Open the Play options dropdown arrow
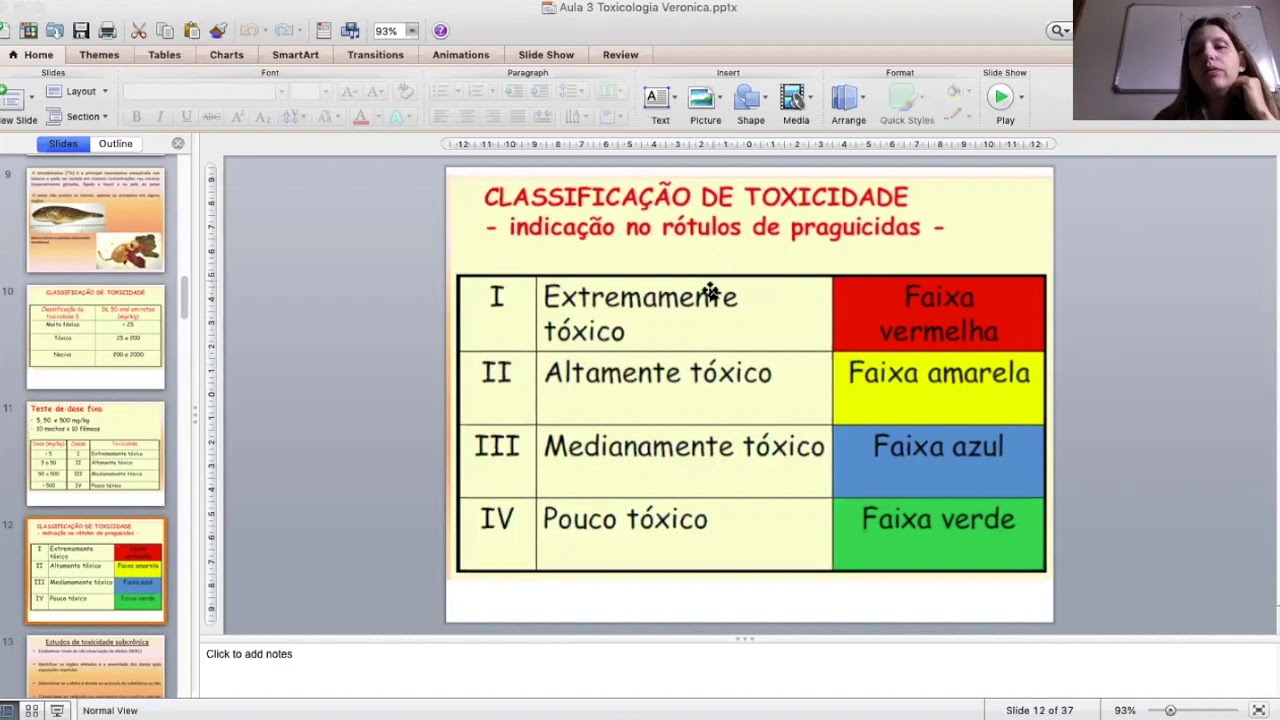The height and width of the screenshot is (720, 1280). [x=1021, y=98]
